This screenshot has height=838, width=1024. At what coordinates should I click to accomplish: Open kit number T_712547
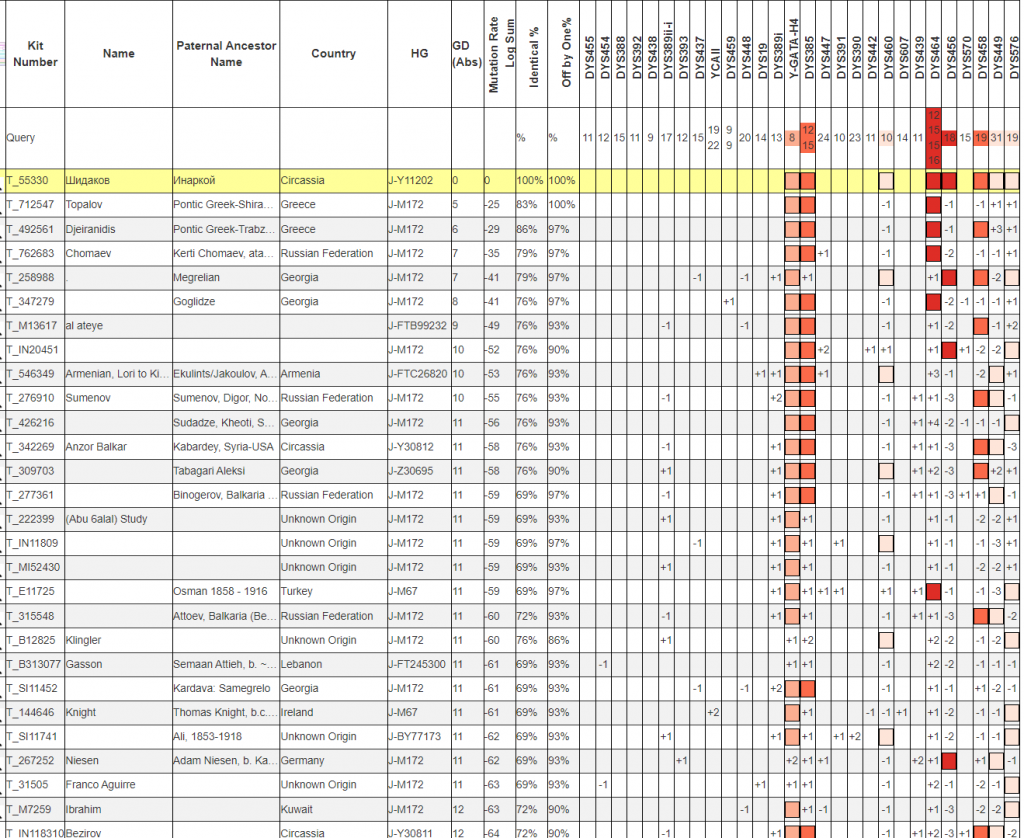pos(32,205)
